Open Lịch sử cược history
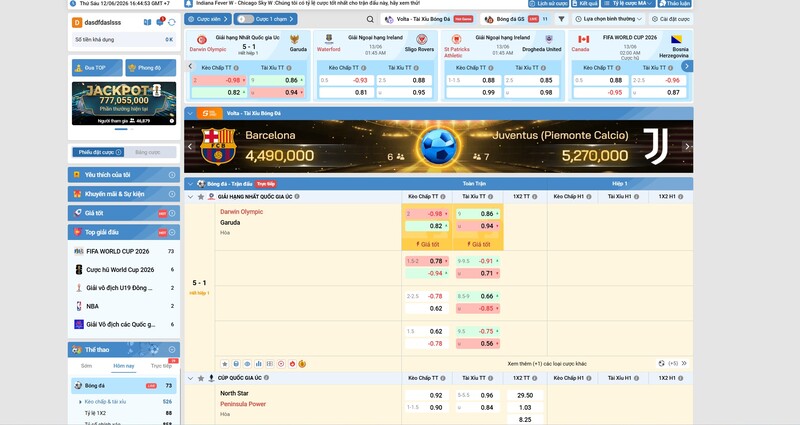The height and width of the screenshot is (425, 800). pyautogui.click(x=548, y=4)
